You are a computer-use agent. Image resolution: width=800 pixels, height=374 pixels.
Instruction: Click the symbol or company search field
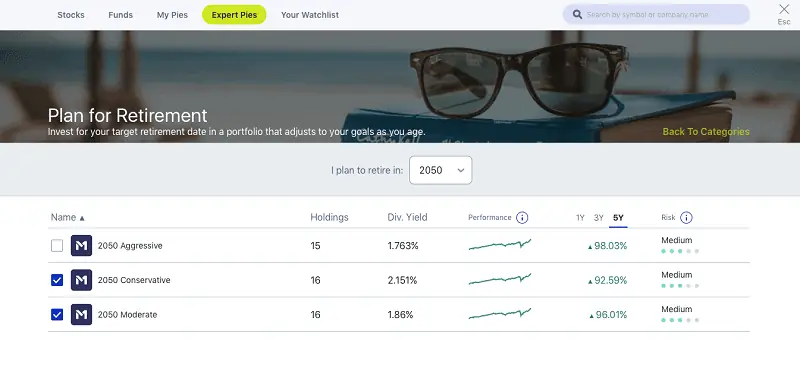656,14
